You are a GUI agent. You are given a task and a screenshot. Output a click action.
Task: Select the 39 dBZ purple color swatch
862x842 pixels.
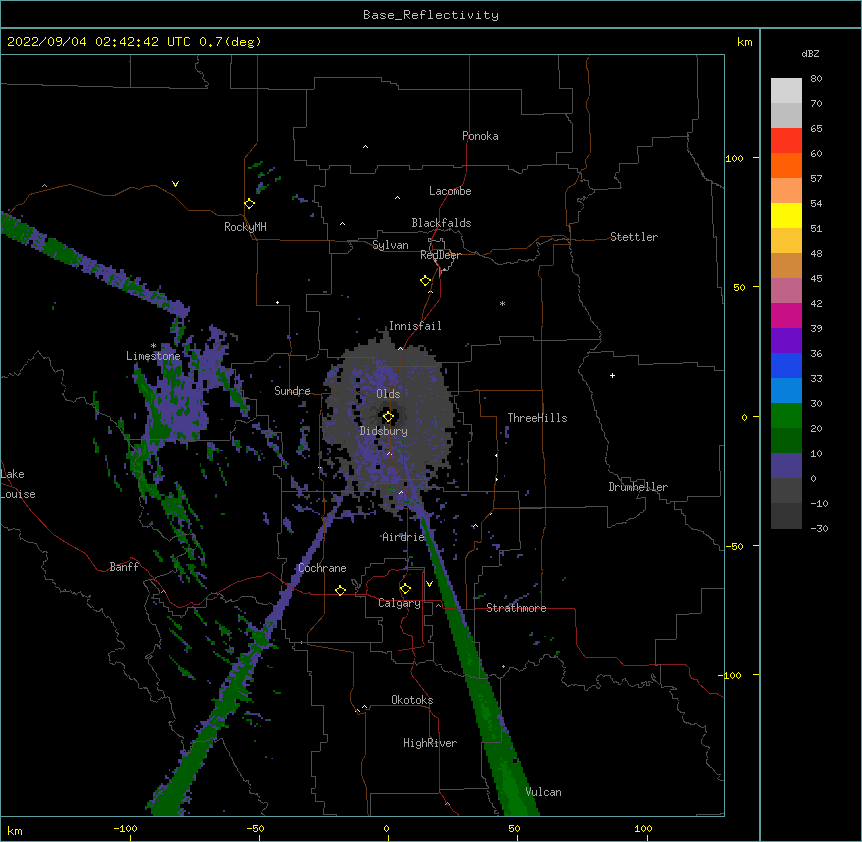[786, 340]
